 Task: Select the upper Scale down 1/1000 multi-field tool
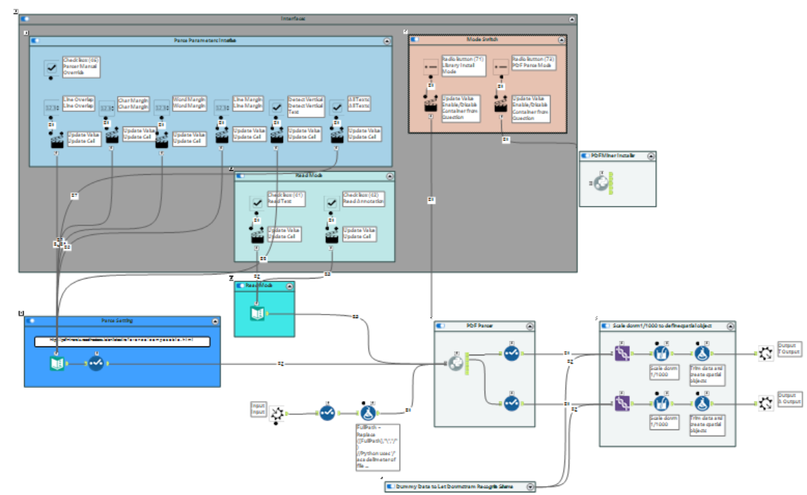pyautogui.click(x=661, y=353)
